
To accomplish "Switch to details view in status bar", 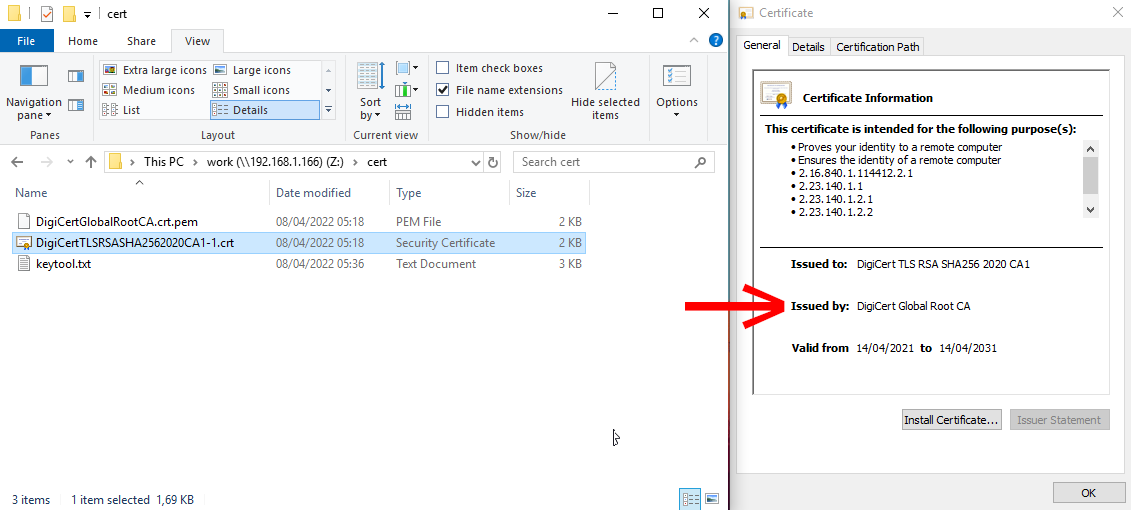I will point(690,498).
